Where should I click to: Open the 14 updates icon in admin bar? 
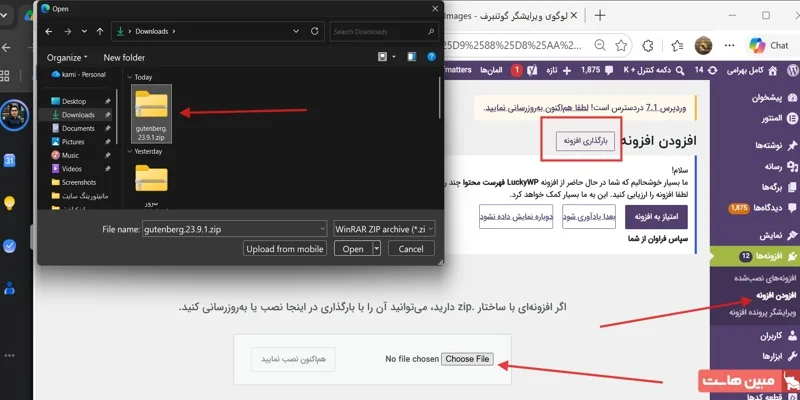tap(706, 70)
